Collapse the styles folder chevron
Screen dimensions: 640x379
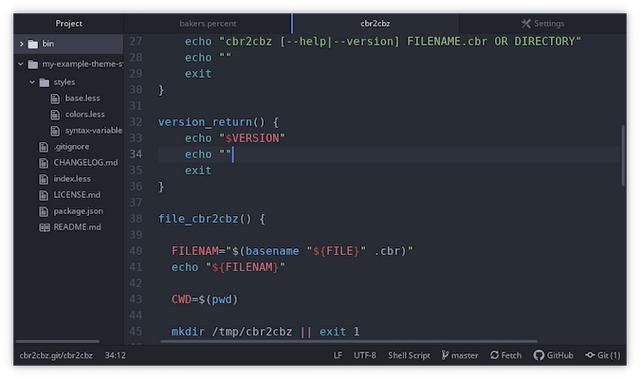coord(32,82)
